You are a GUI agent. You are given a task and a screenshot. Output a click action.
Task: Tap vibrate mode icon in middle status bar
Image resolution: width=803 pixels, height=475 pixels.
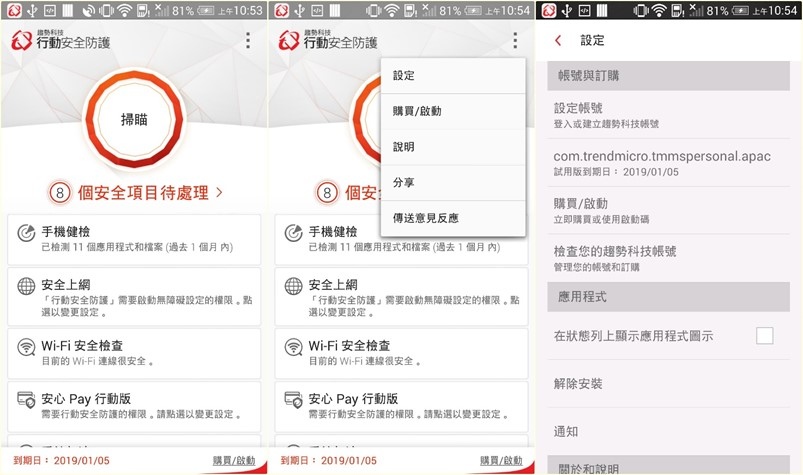pyautogui.click(x=374, y=10)
